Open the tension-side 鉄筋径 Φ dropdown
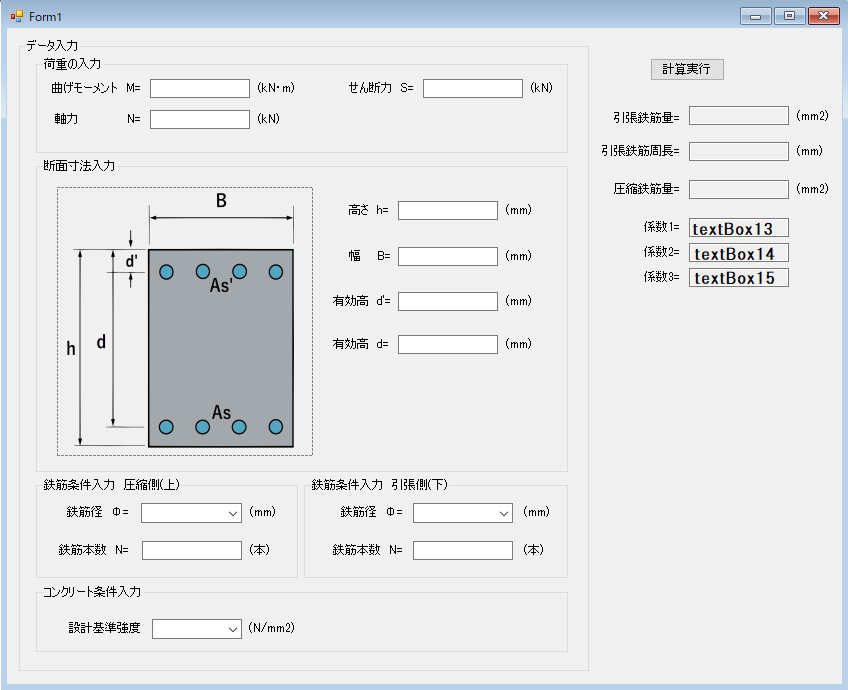Screen dimensions: 848x690 463,513
